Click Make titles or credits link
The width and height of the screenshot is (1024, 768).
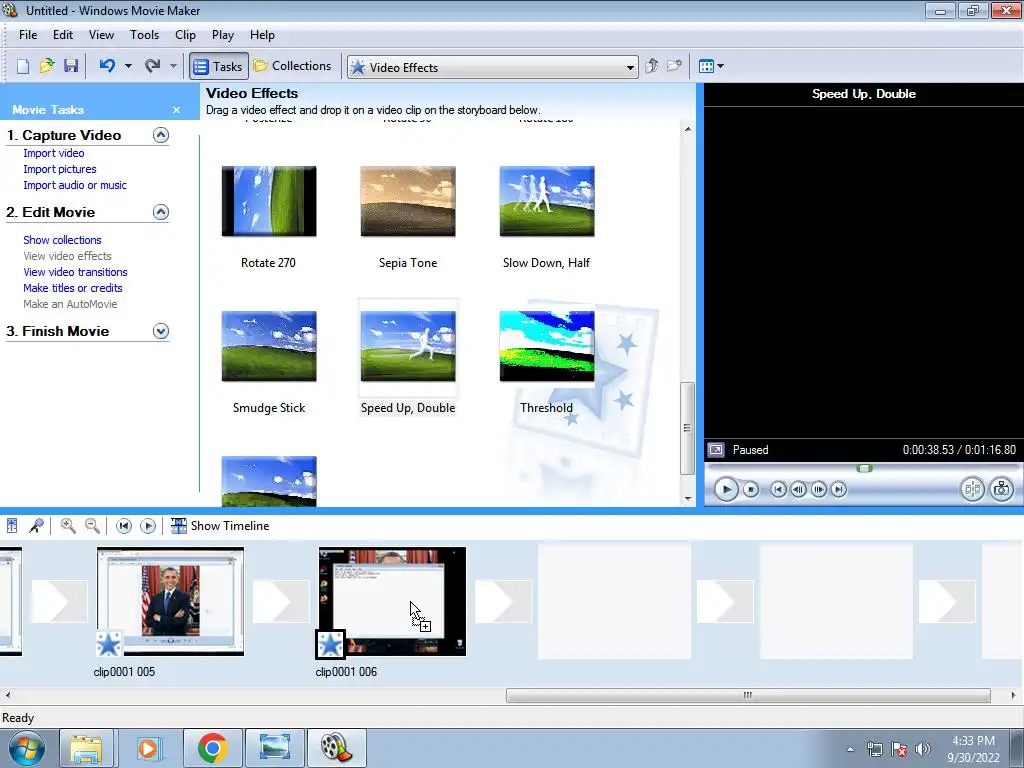click(73, 288)
